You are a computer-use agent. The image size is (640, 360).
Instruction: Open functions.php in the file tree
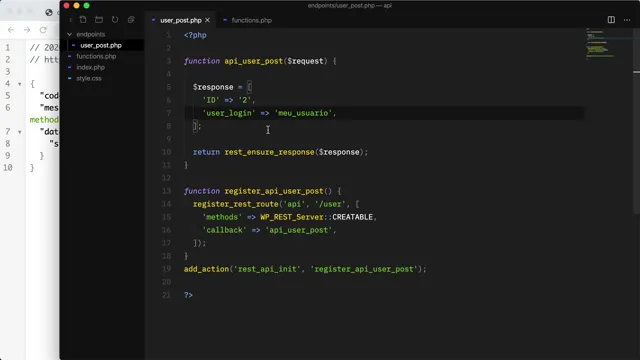(x=96, y=56)
